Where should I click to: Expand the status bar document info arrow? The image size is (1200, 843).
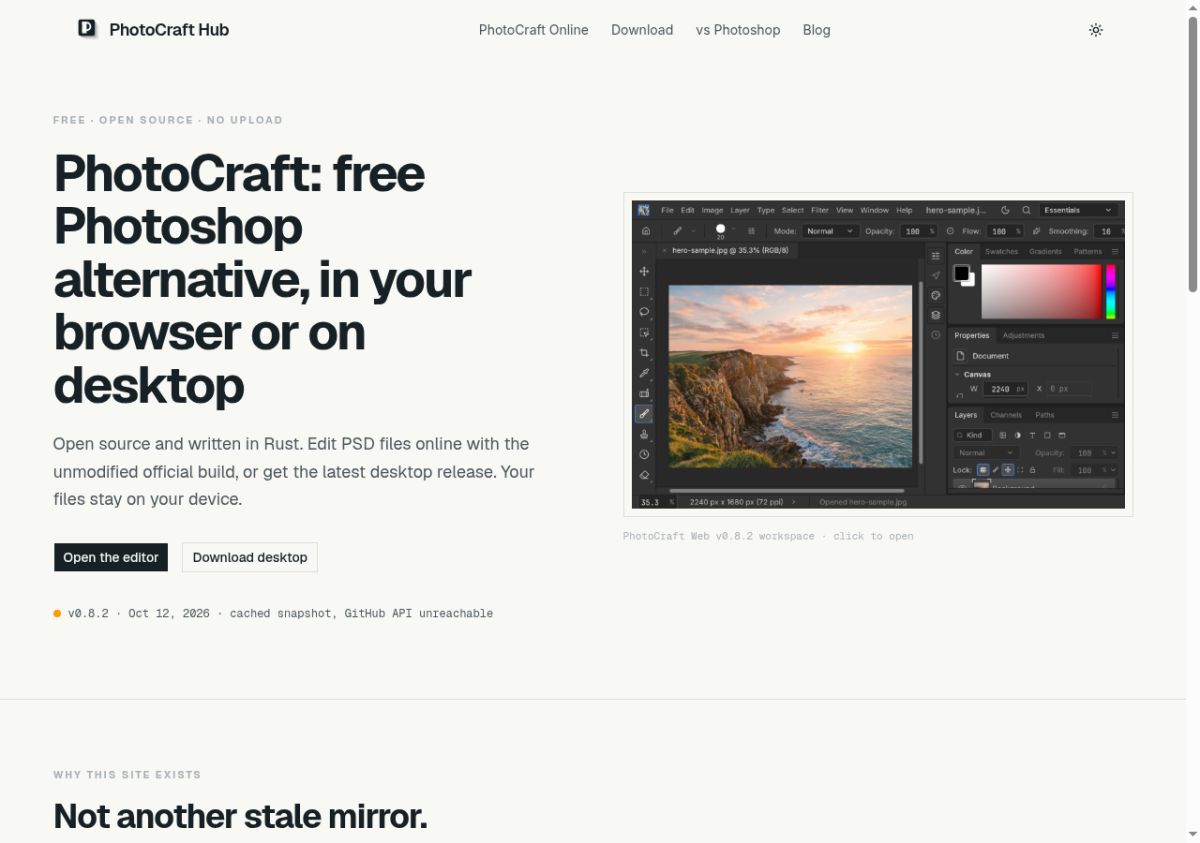pyautogui.click(x=793, y=502)
